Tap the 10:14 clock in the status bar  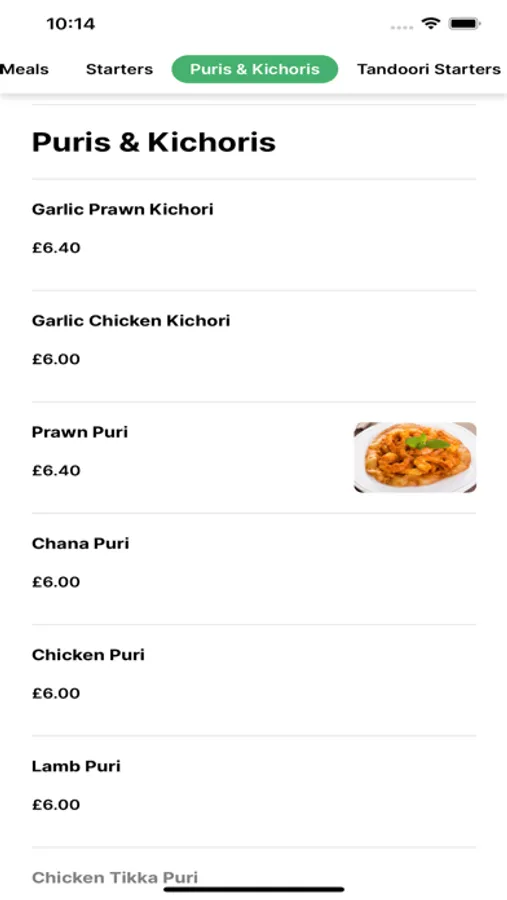pyautogui.click(x=71, y=24)
